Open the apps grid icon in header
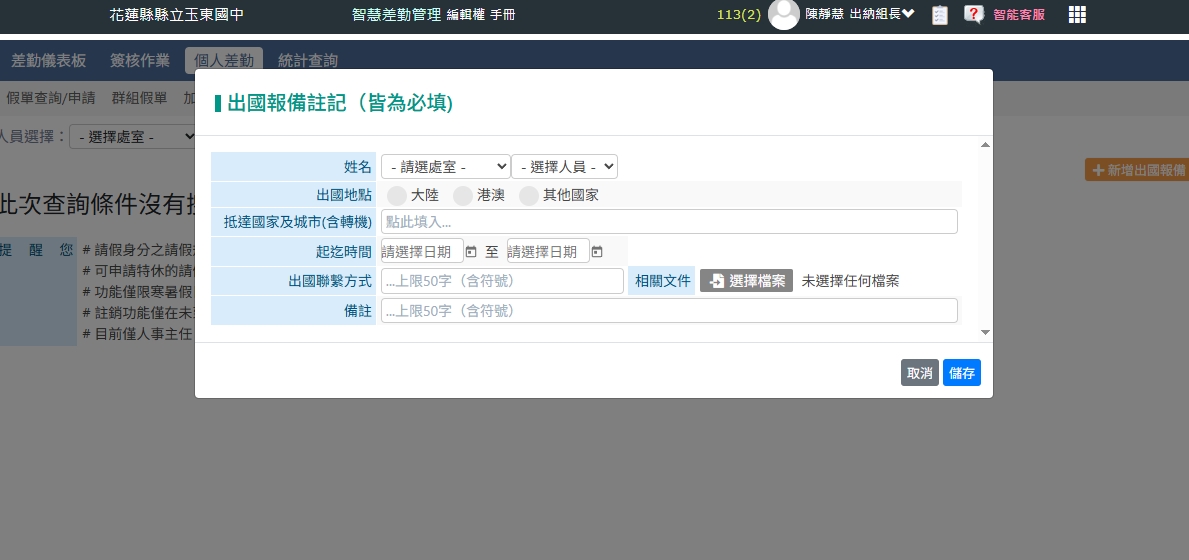Image resolution: width=1189 pixels, height=560 pixels. click(x=1077, y=14)
